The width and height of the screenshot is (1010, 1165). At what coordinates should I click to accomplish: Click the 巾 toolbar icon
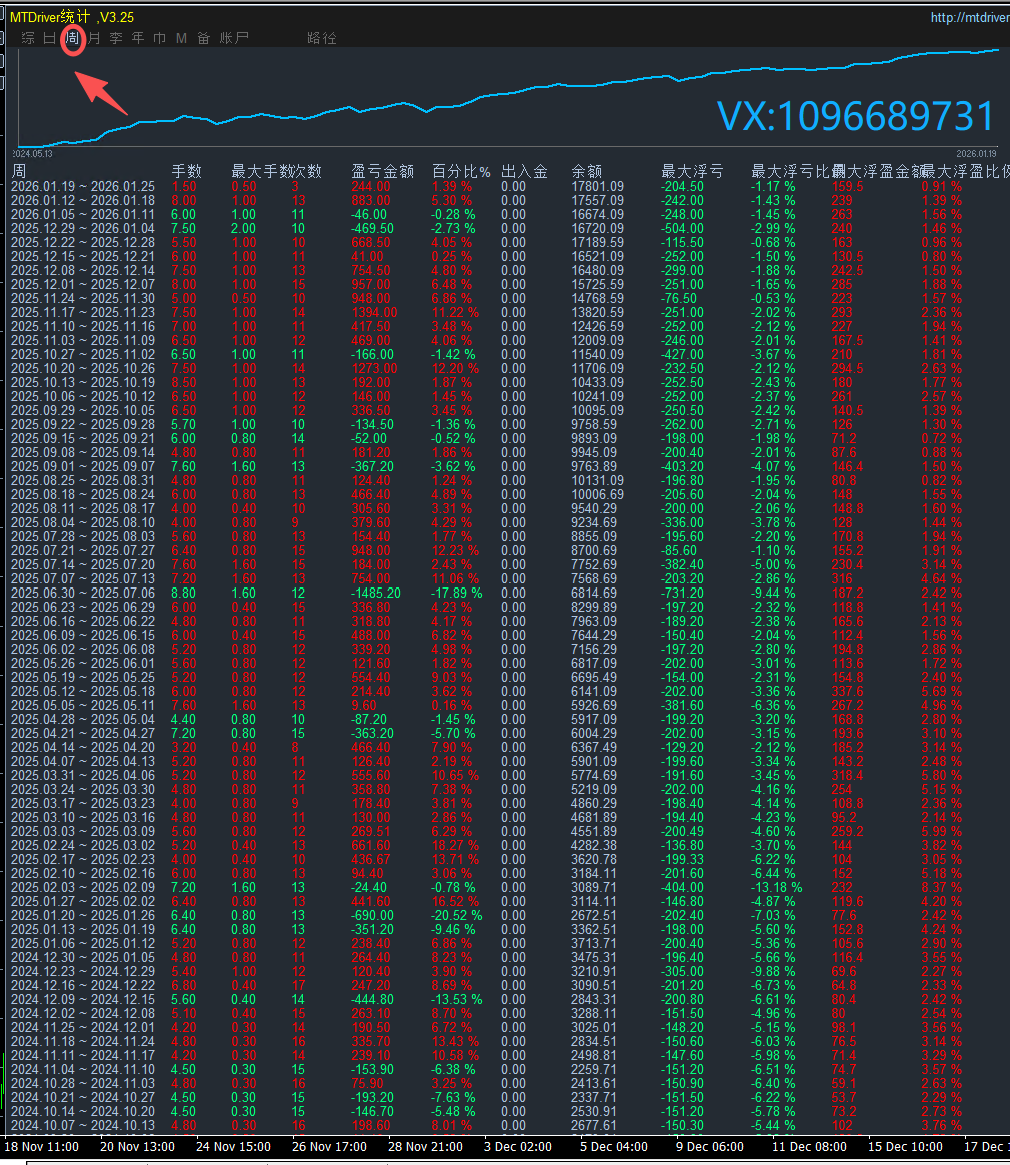click(159, 38)
